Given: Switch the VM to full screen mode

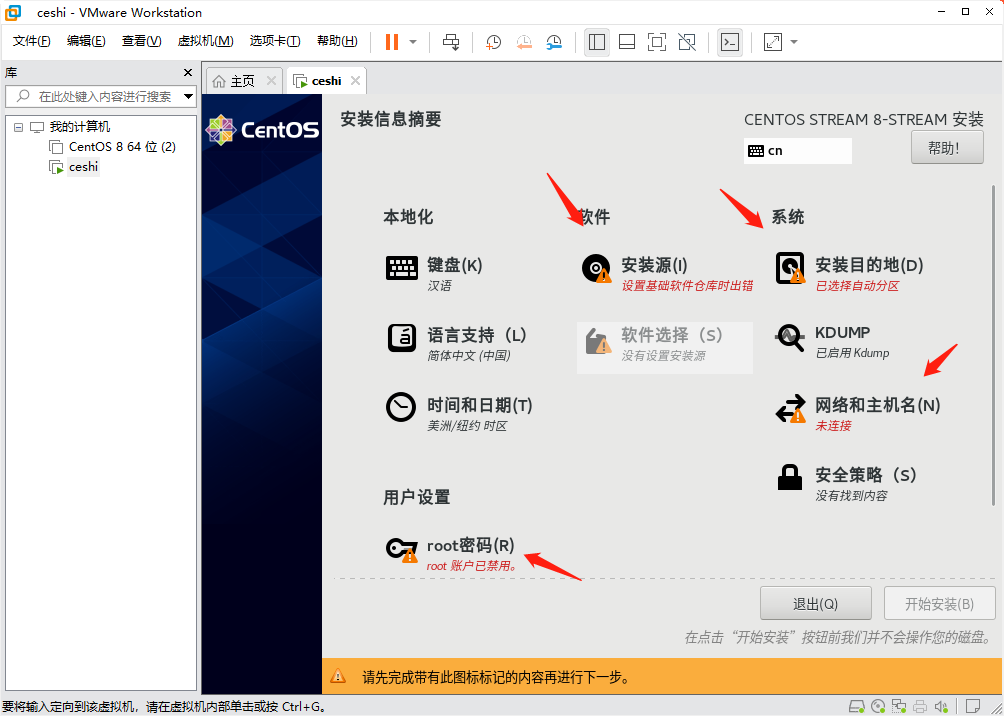Looking at the screenshot, I should coord(656,42).
